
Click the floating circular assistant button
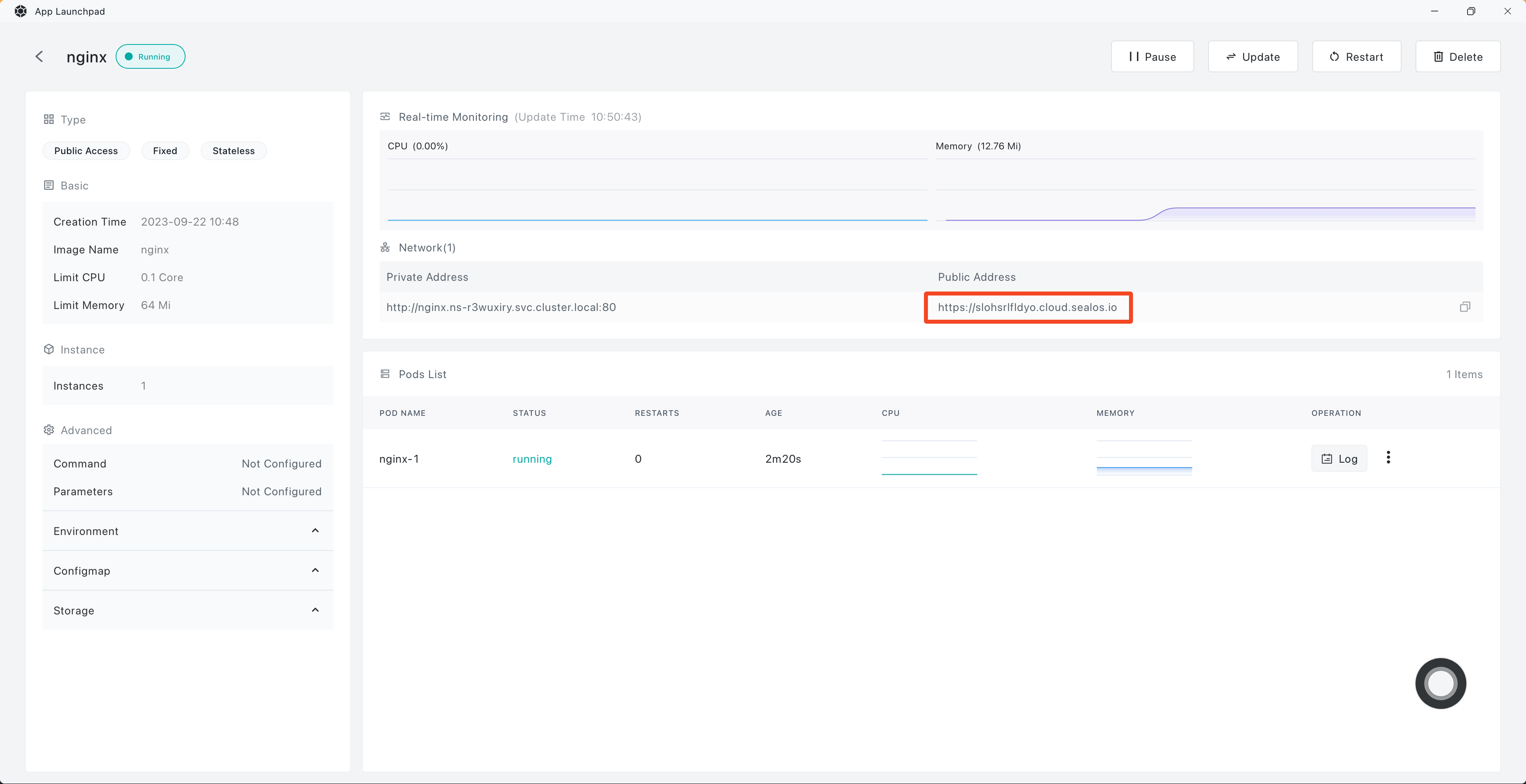[x=1440, y=683]
